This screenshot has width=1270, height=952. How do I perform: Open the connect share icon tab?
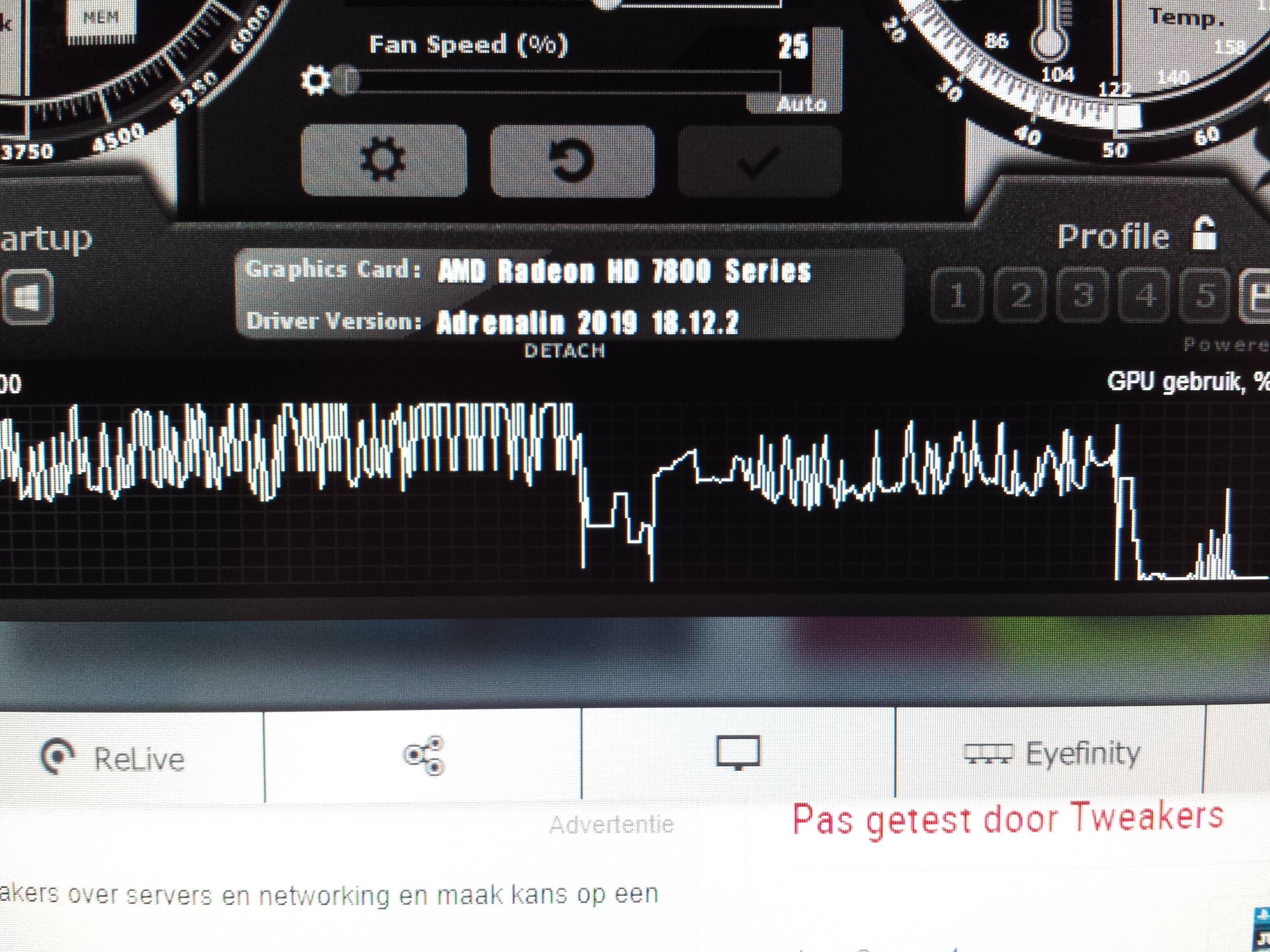click(424, 755)
